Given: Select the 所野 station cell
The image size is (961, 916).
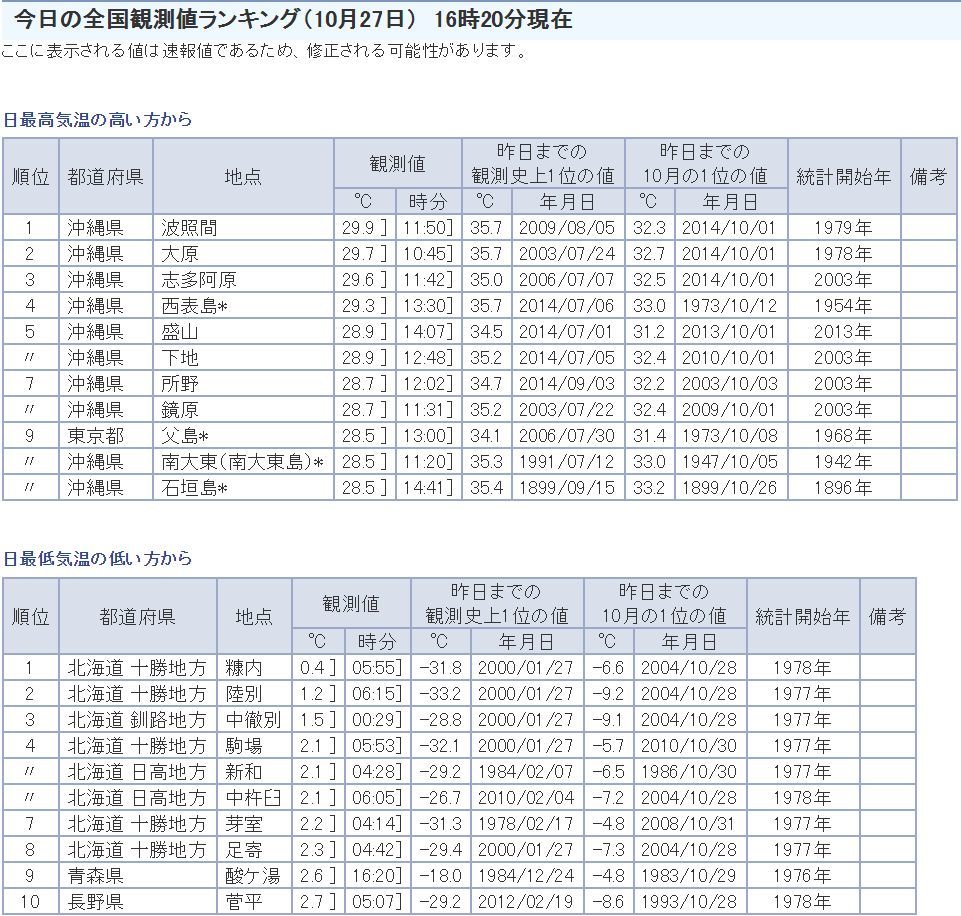Looking at the screenshot, I should point(243,384).
